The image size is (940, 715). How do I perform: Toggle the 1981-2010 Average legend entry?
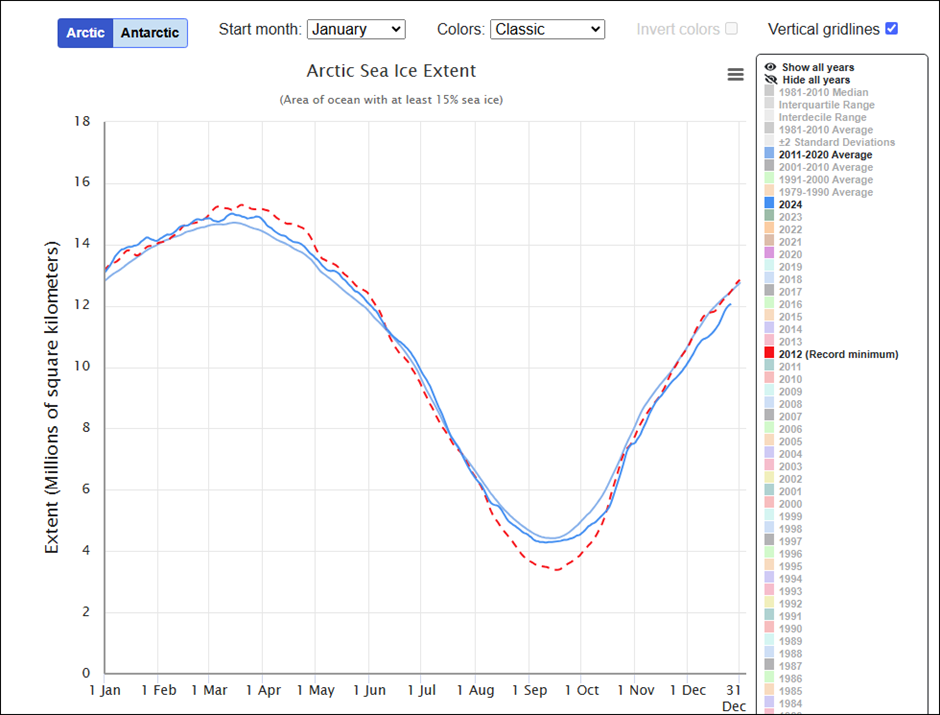[x=825, y=129]
